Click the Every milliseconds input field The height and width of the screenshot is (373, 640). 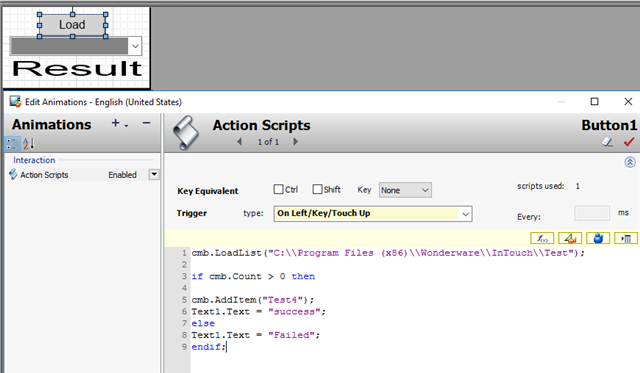592,213
